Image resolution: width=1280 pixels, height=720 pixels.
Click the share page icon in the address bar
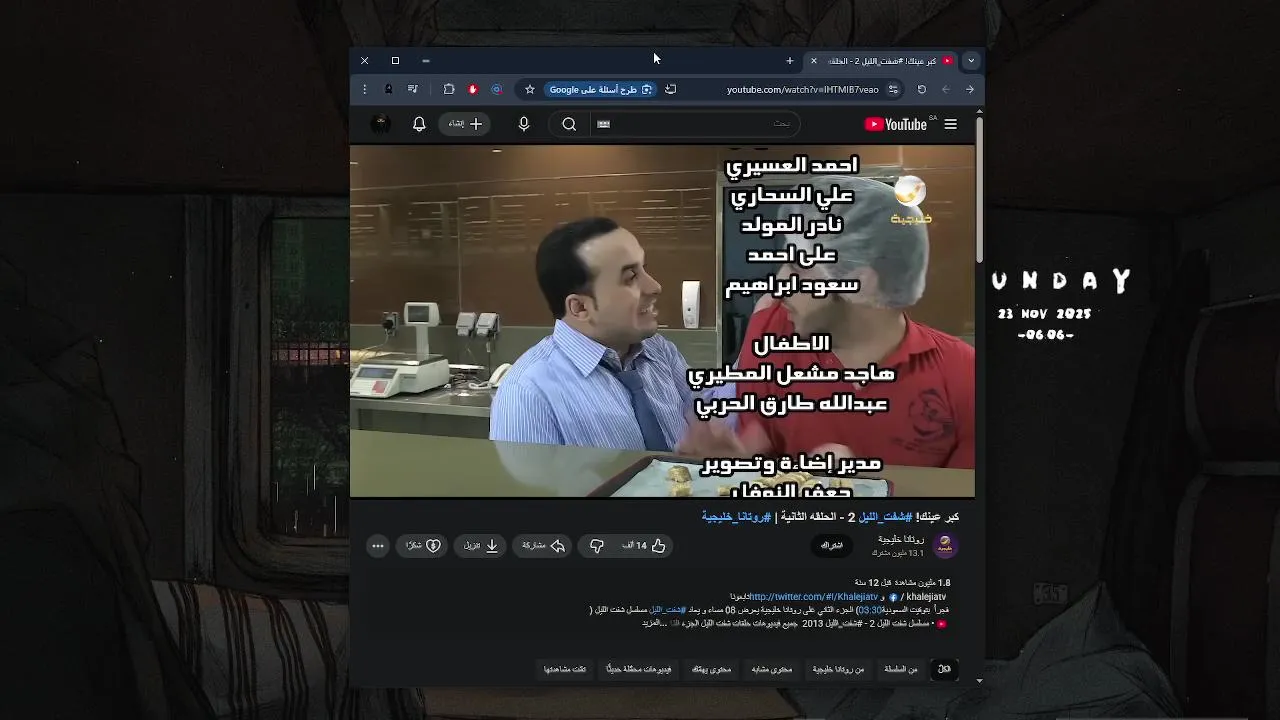pyautogui.click(x=671, y=89)
